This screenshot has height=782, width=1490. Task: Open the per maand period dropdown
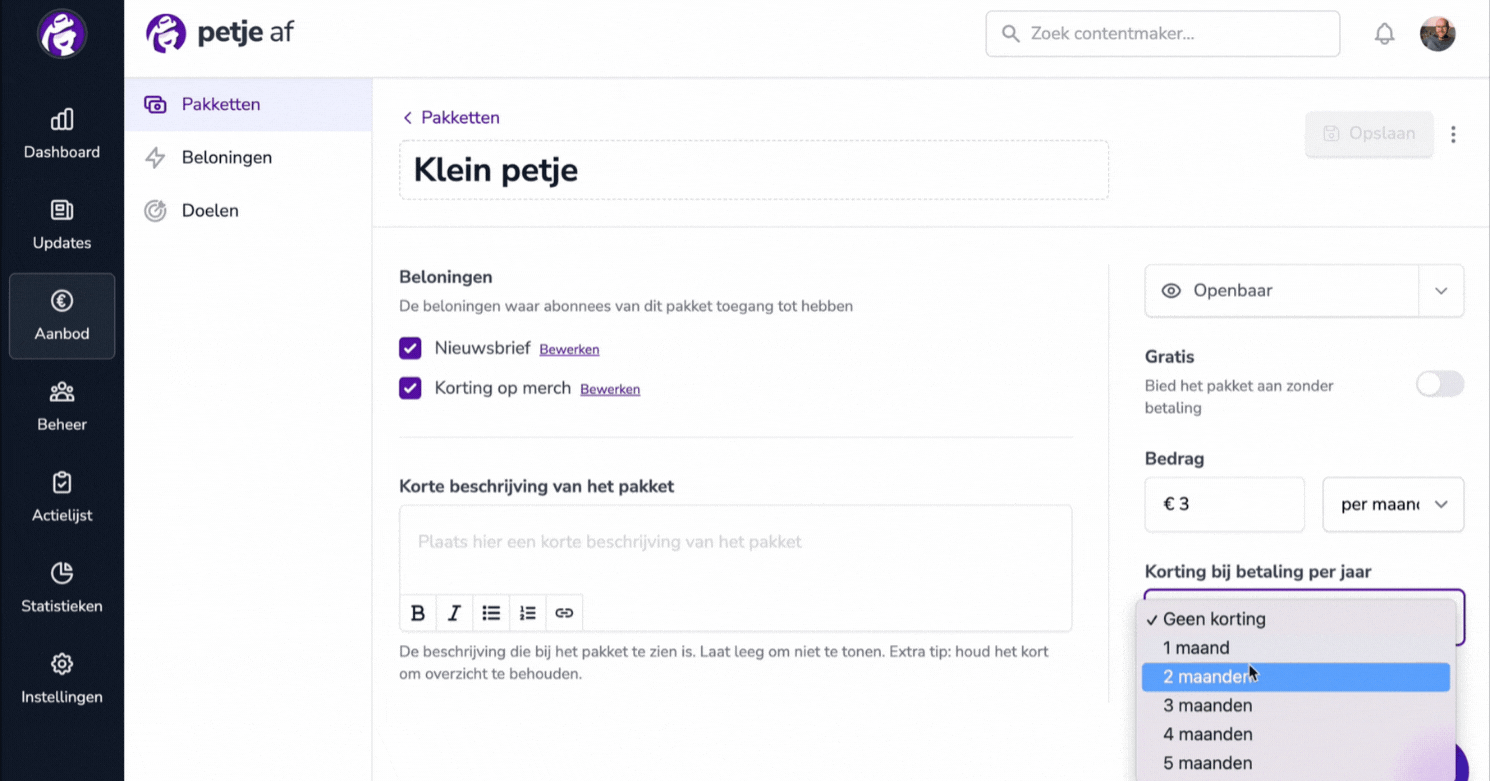point(1393,504)
